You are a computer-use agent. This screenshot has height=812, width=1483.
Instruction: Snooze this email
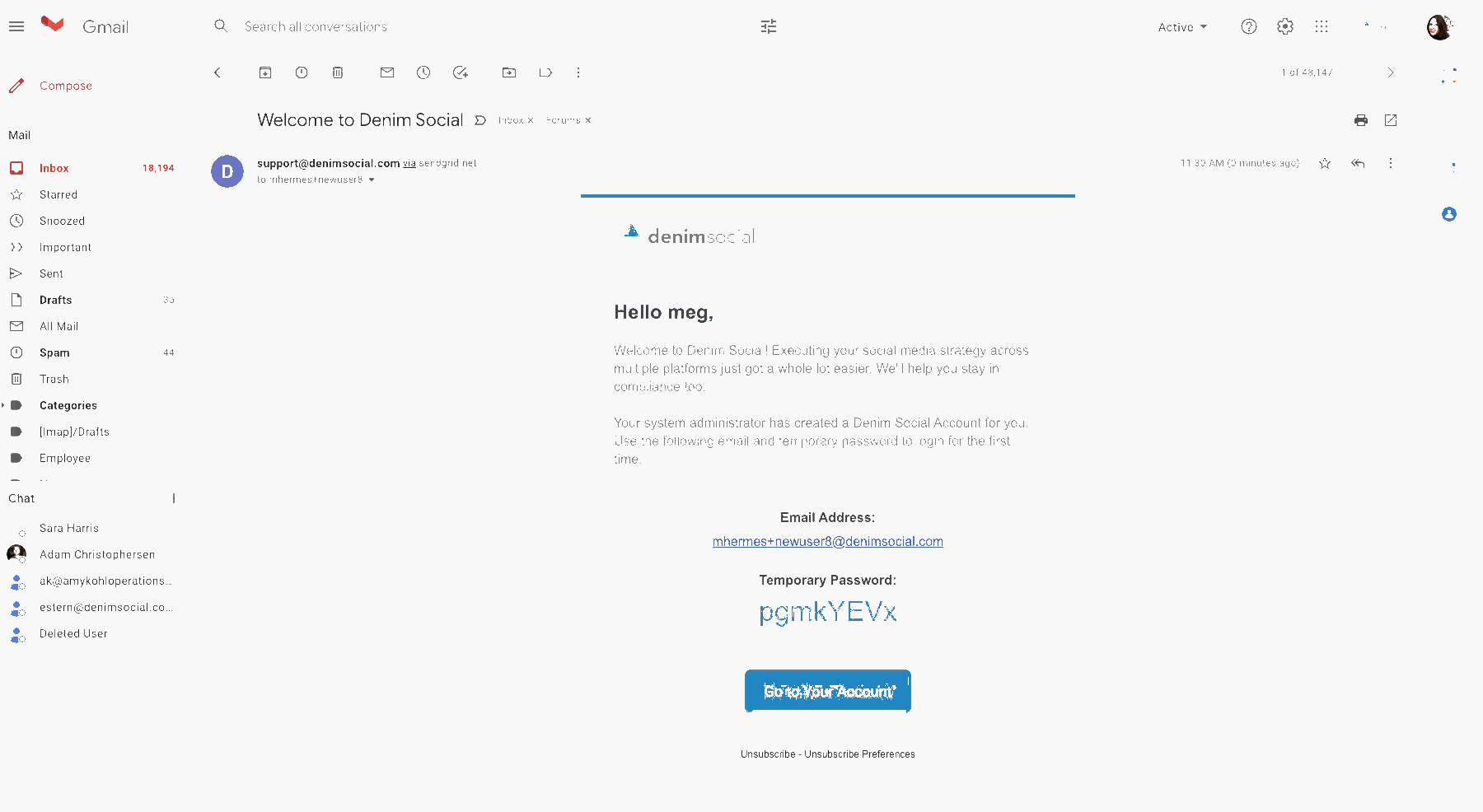pos(423,72)
